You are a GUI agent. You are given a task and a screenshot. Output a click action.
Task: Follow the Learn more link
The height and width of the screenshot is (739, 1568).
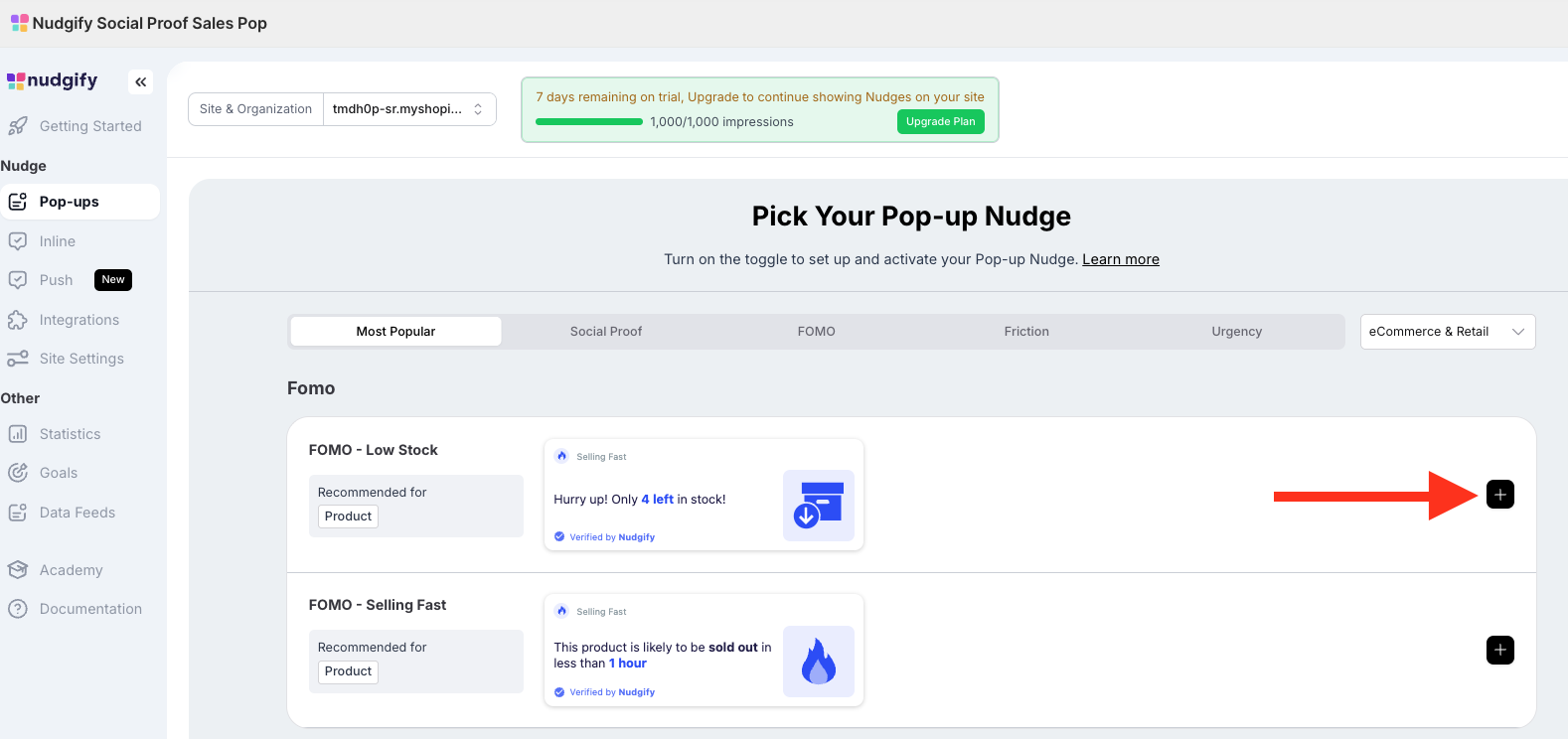point(1121,259)
